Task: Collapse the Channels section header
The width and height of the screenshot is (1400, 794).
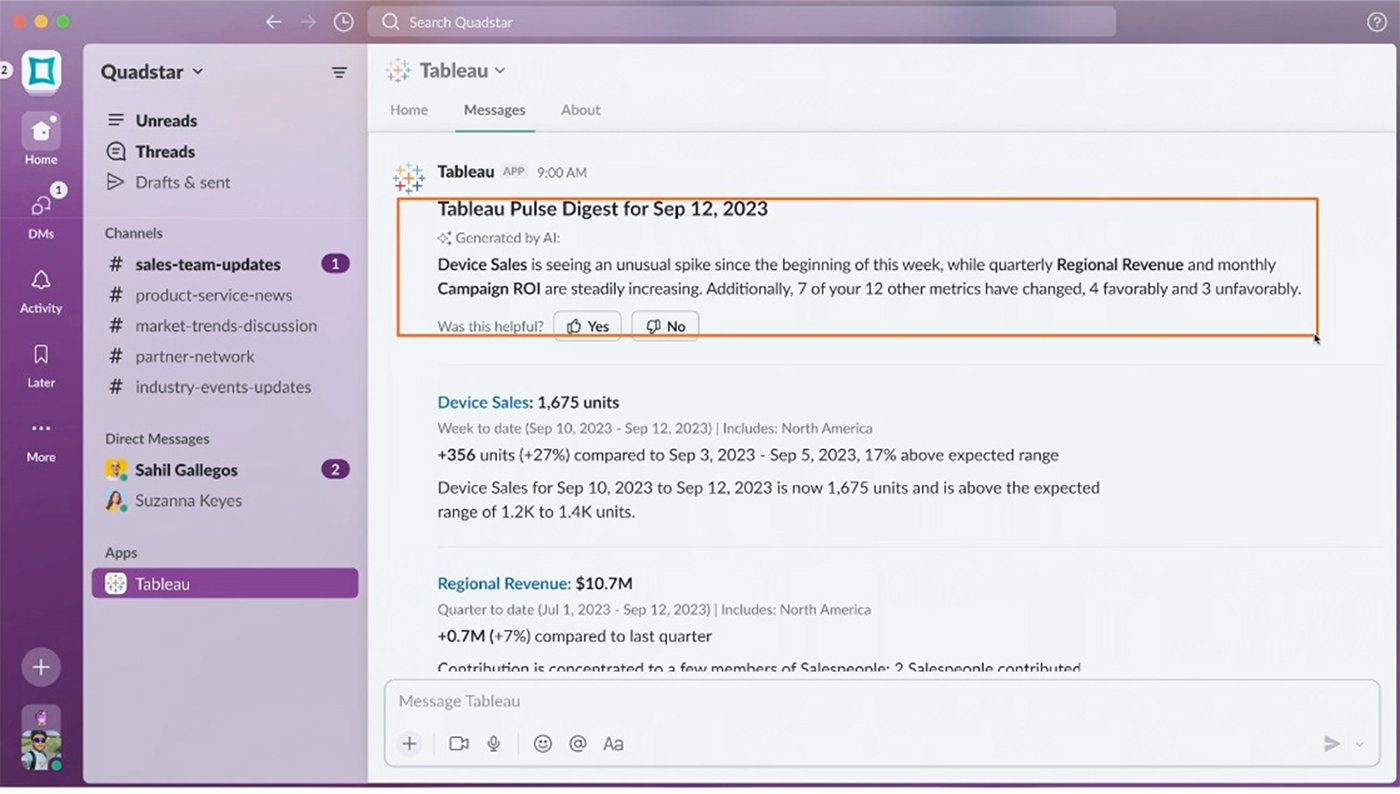Action: pyautogui.click(x=134, y=233)
